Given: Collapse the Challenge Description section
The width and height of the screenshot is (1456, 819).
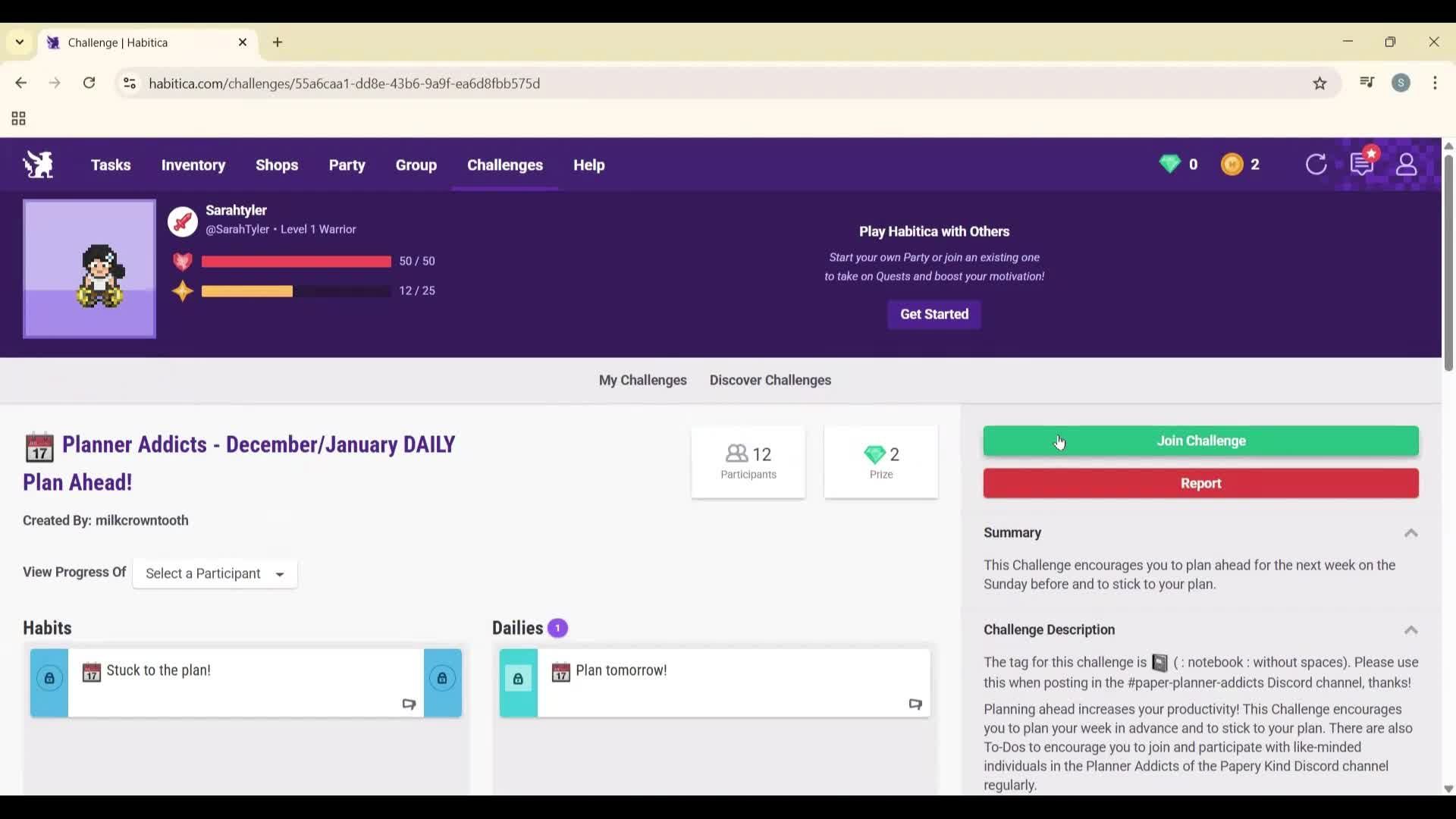Looking at the screenshot, I should 1410,630.
